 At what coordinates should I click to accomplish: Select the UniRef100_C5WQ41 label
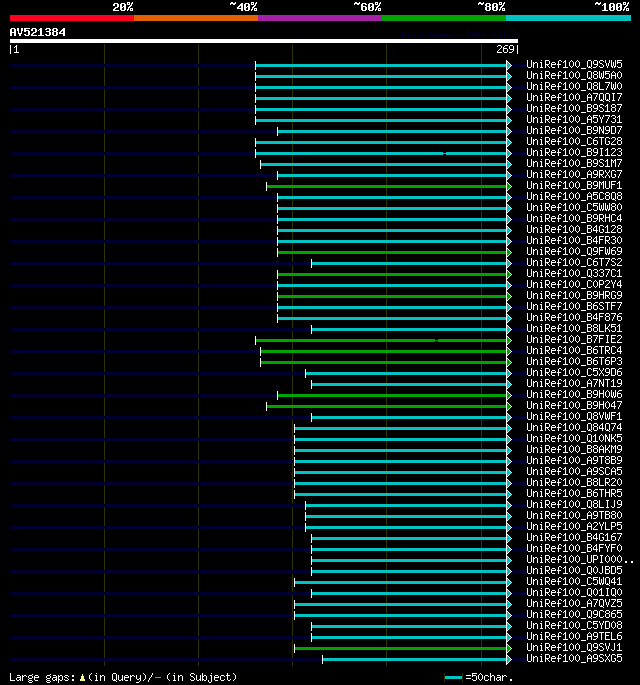pyautogui.click(x=574, y=581)
